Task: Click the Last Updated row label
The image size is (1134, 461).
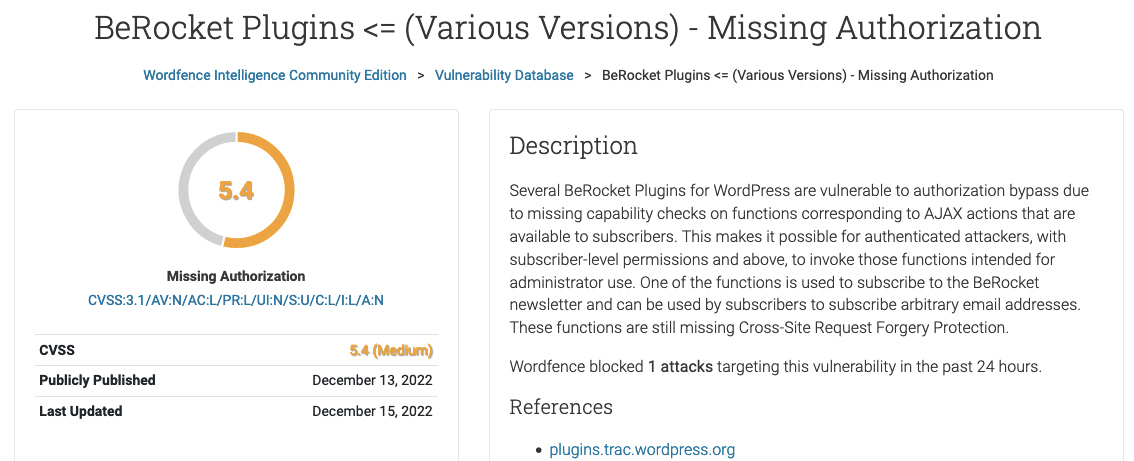Action: [x=80, y=411]
